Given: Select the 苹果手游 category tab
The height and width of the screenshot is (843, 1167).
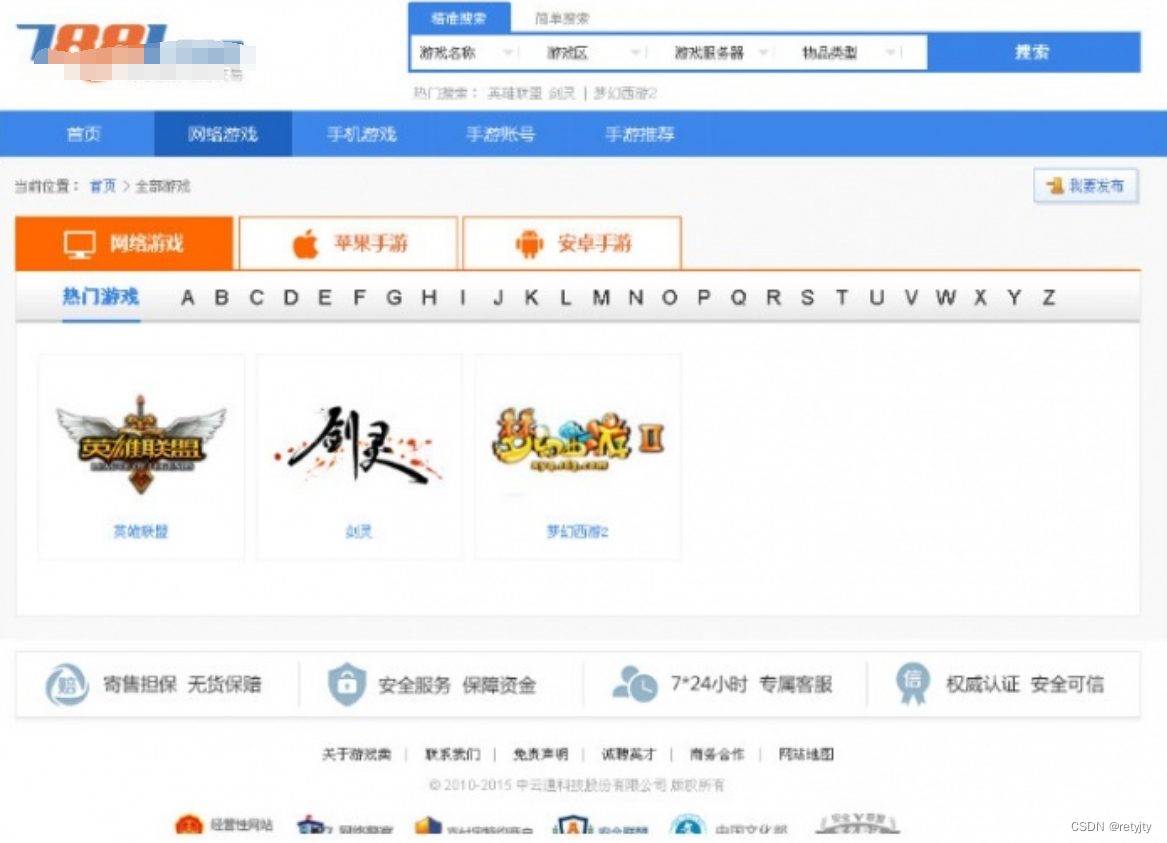Looking at the screenshot, I should [348, 243].
